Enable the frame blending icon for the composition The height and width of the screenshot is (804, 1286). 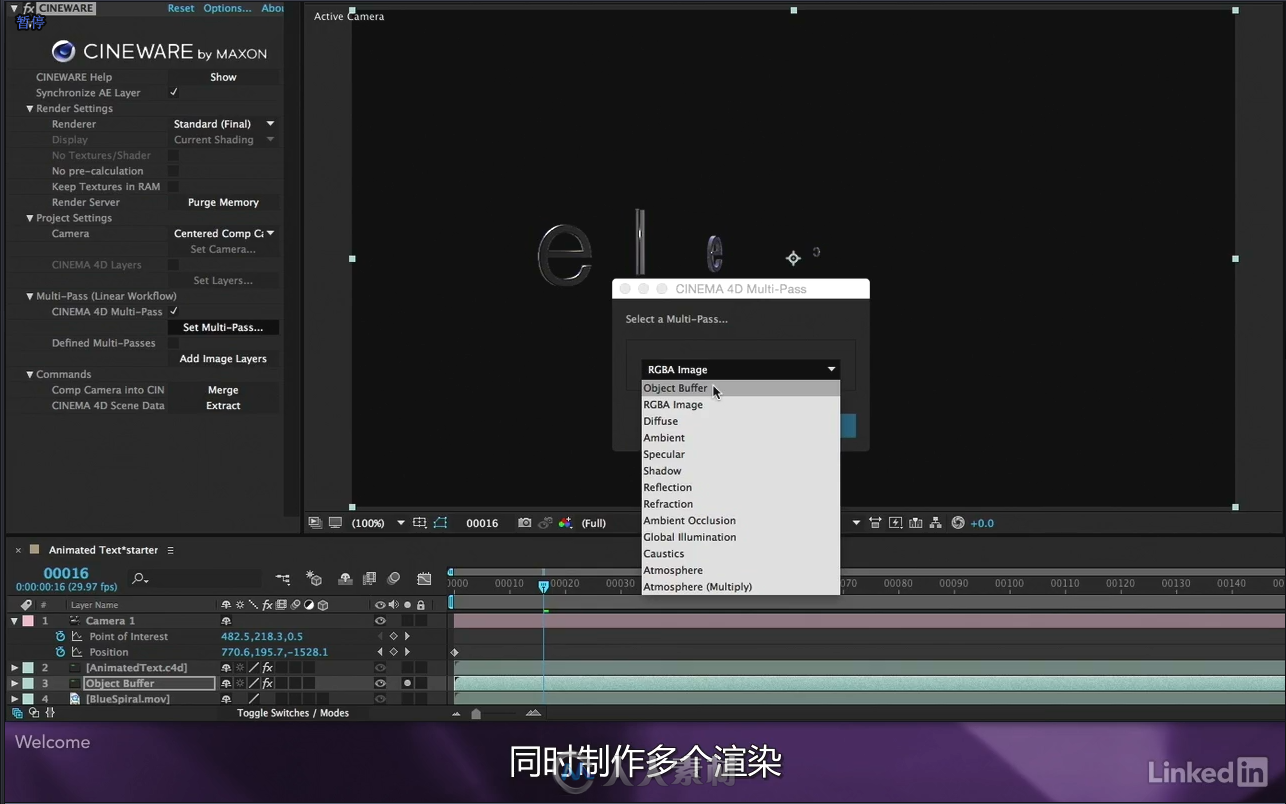click(369, 579)
